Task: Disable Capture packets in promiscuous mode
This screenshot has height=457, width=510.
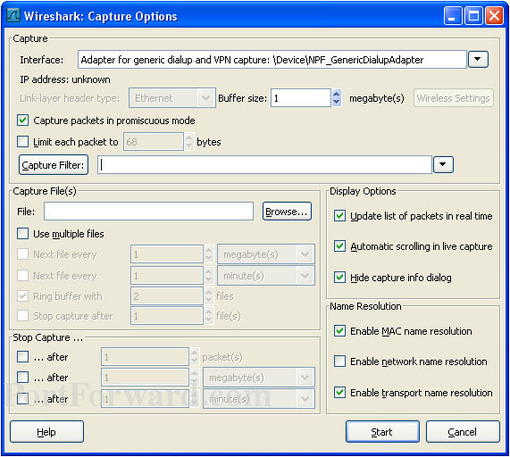Action: coord(23,120)
